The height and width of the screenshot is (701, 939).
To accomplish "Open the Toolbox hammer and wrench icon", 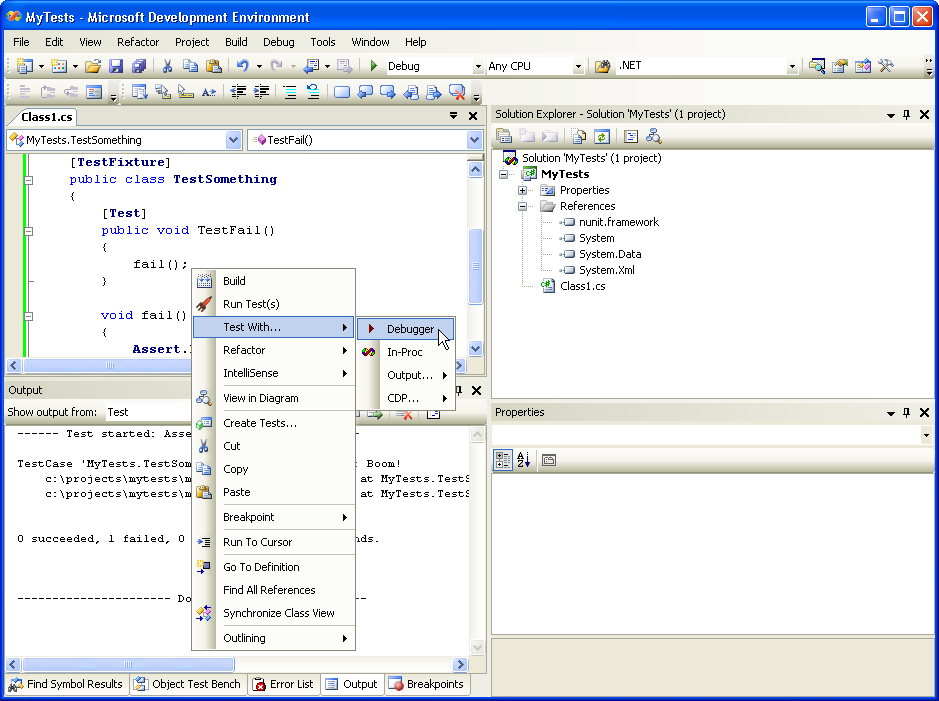I will [886, 66].
